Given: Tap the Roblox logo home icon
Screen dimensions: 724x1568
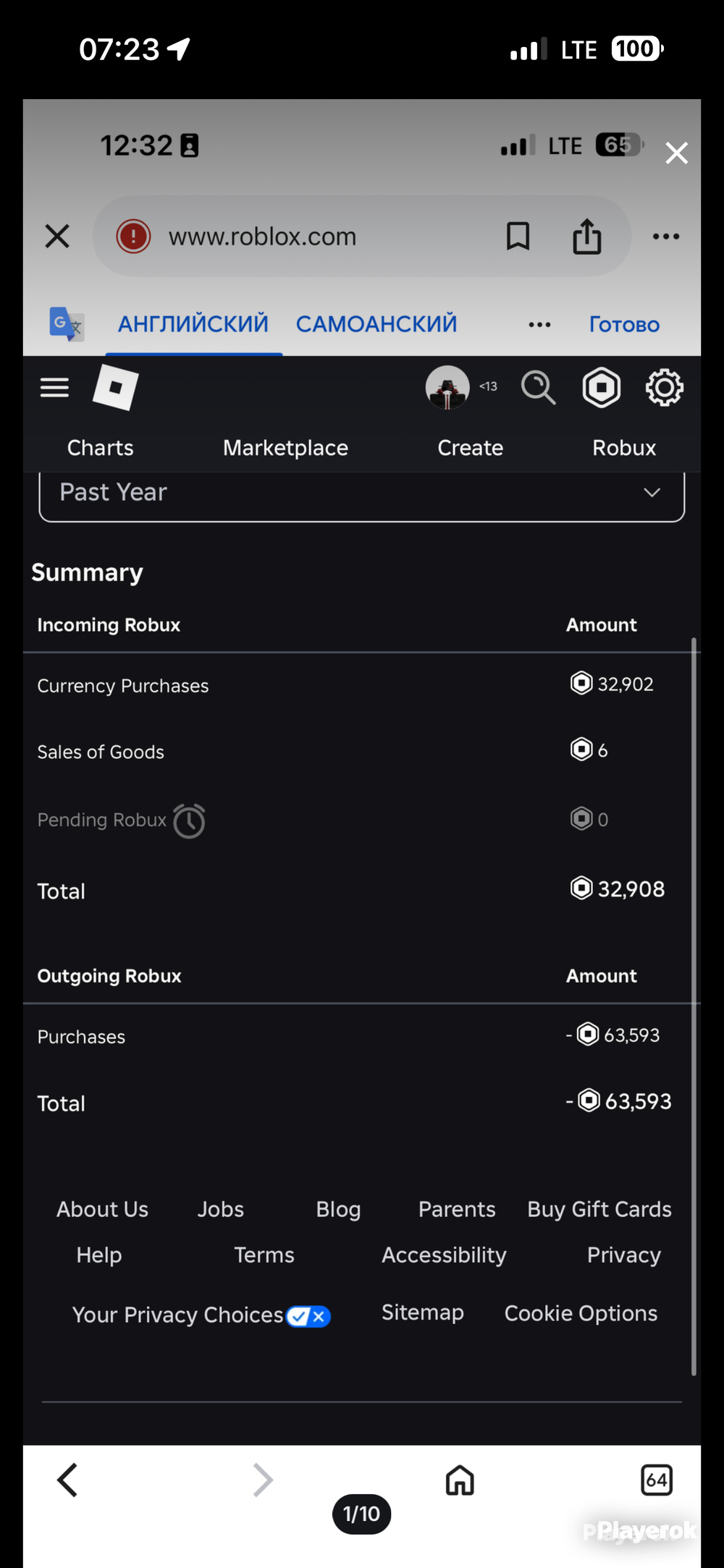Looking at the screenshot, I should point(115,388).
